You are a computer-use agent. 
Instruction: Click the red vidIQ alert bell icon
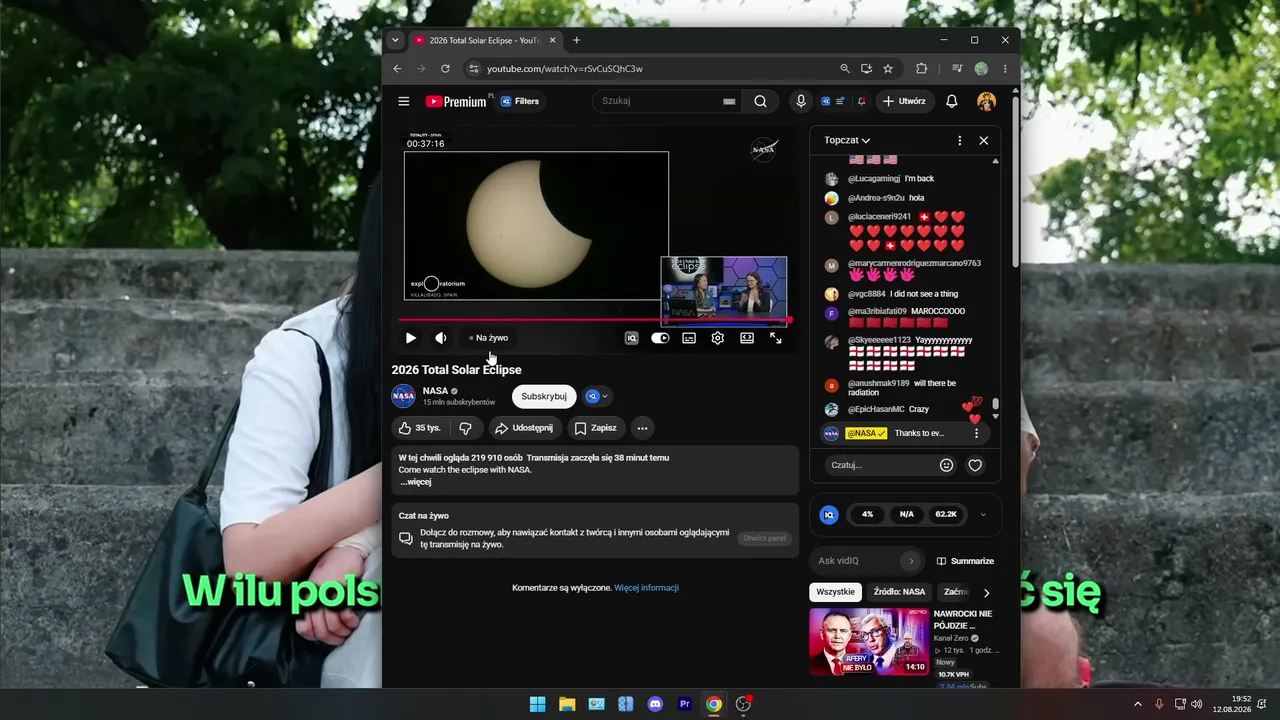click(x=861, y=101)
